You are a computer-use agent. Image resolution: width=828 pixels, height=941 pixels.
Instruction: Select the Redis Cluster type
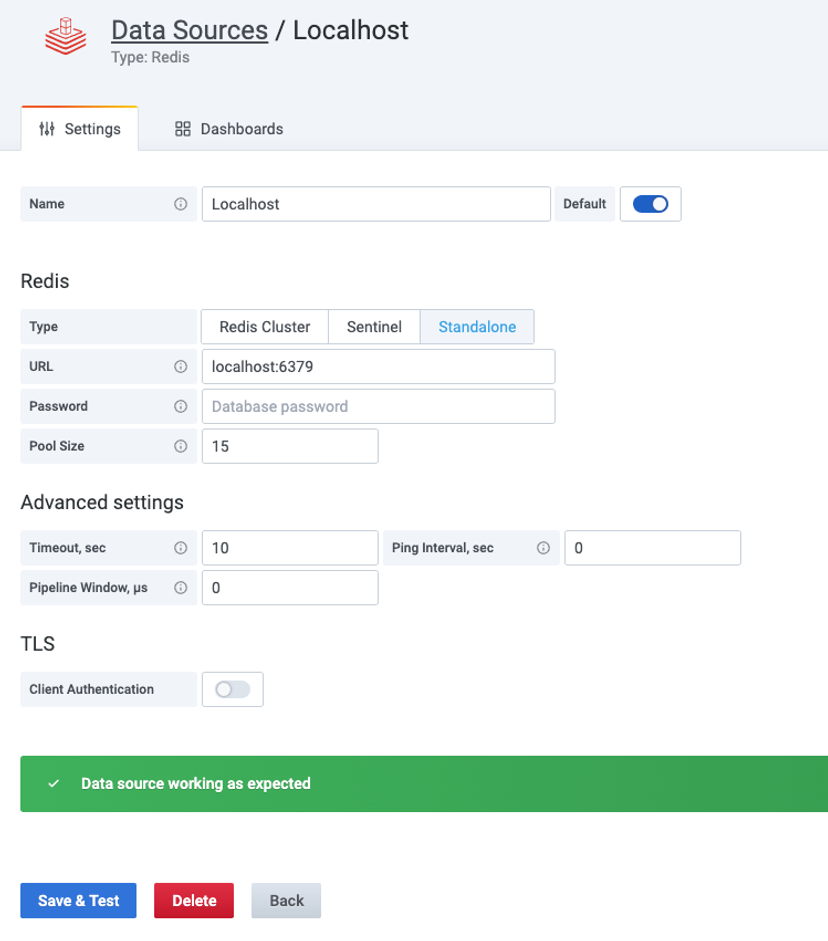[265, 327]
